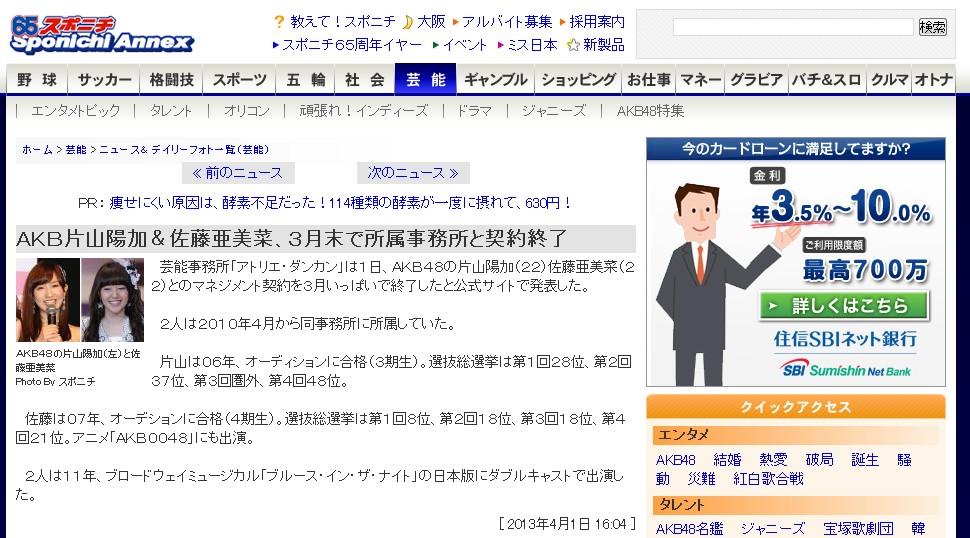Select the ギャンブル navigation tab

(x=496, y=80)
